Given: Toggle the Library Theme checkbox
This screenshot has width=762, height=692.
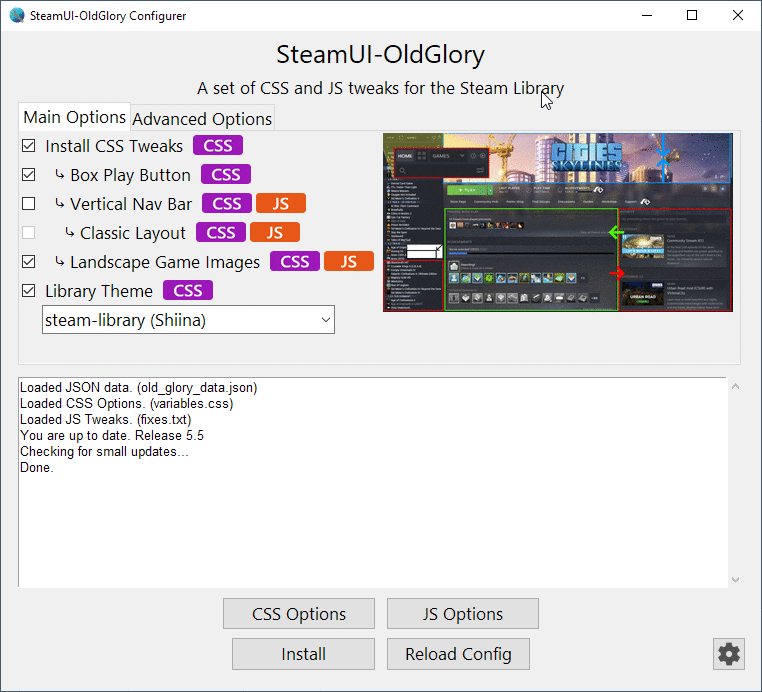Looking at the screenshot, I should [29, 291].
